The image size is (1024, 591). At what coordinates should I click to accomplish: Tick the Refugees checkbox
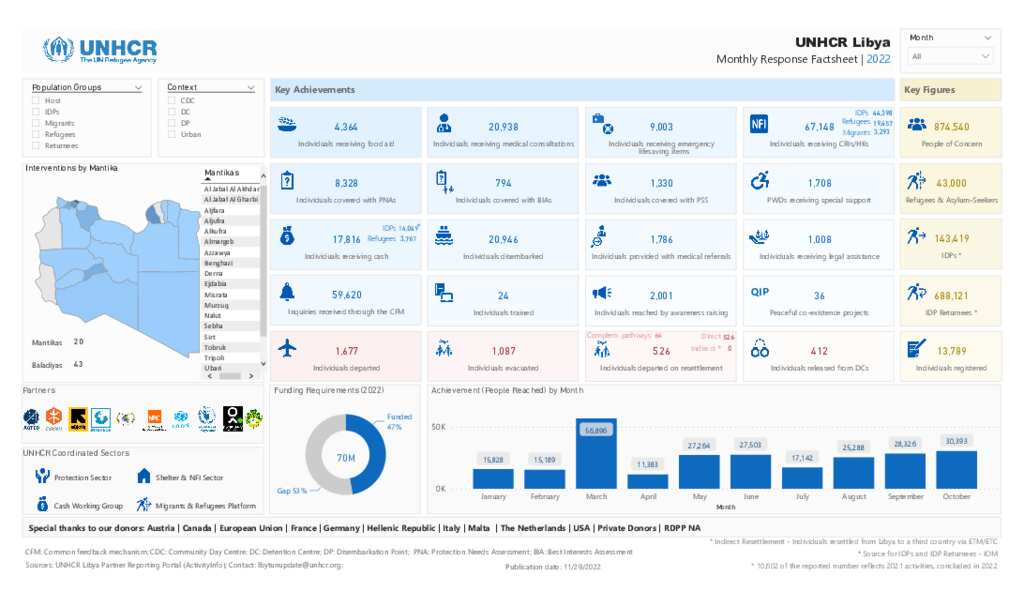pos(36,134)
